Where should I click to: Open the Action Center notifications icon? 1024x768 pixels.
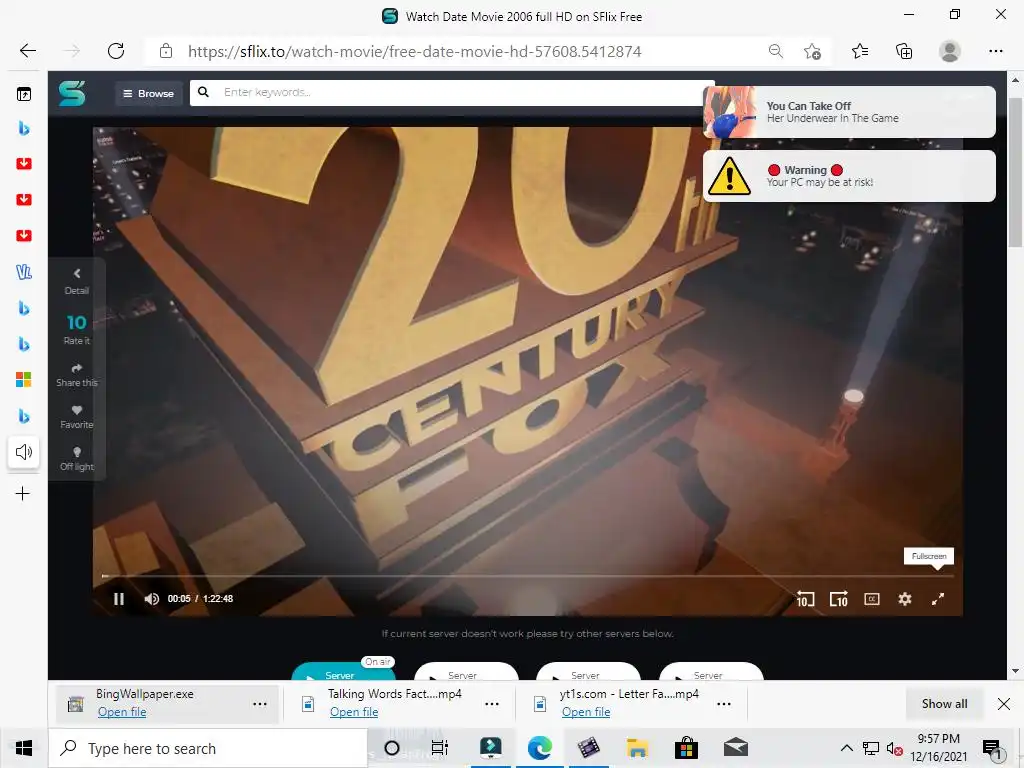click(x=992, y=748)
